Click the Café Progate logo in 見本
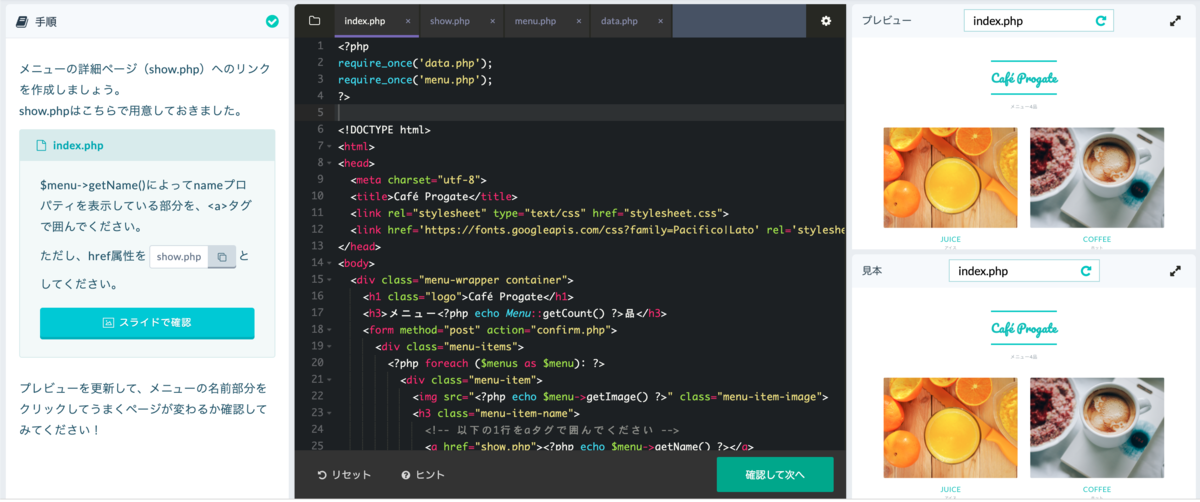1200x502 pixels. coord(1024,329)
